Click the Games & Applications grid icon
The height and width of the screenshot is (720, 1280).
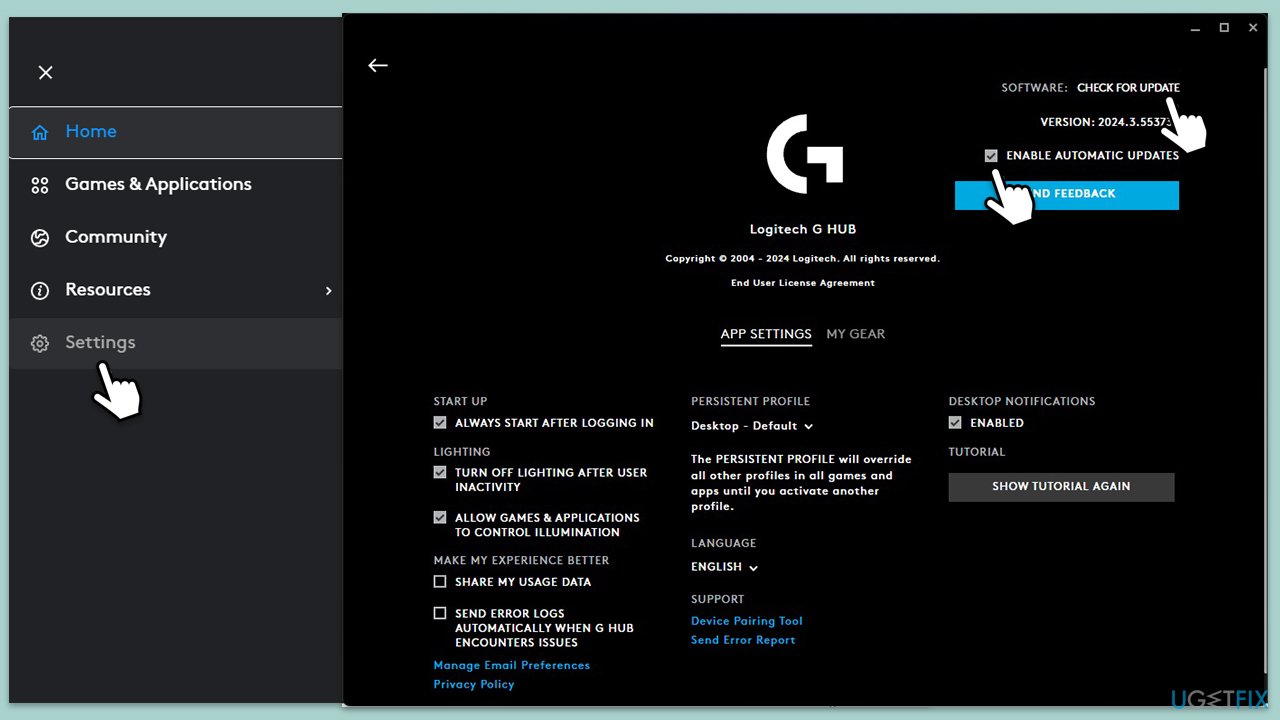[40, 185]
